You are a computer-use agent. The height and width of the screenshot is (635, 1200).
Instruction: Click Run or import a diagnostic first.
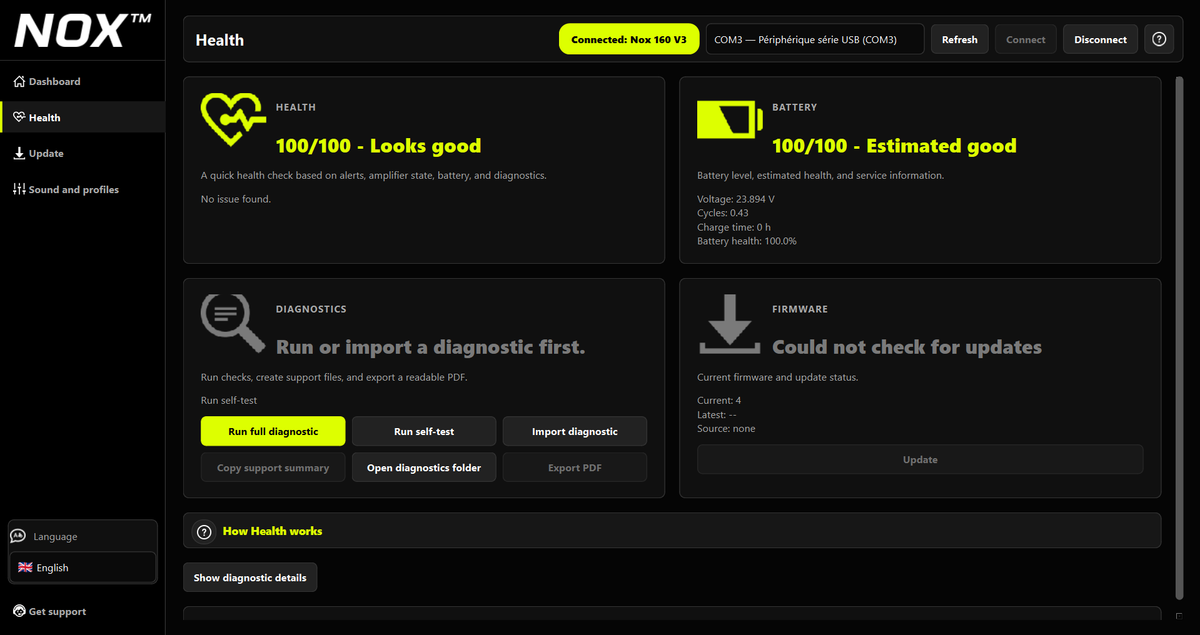coord(430,347)
